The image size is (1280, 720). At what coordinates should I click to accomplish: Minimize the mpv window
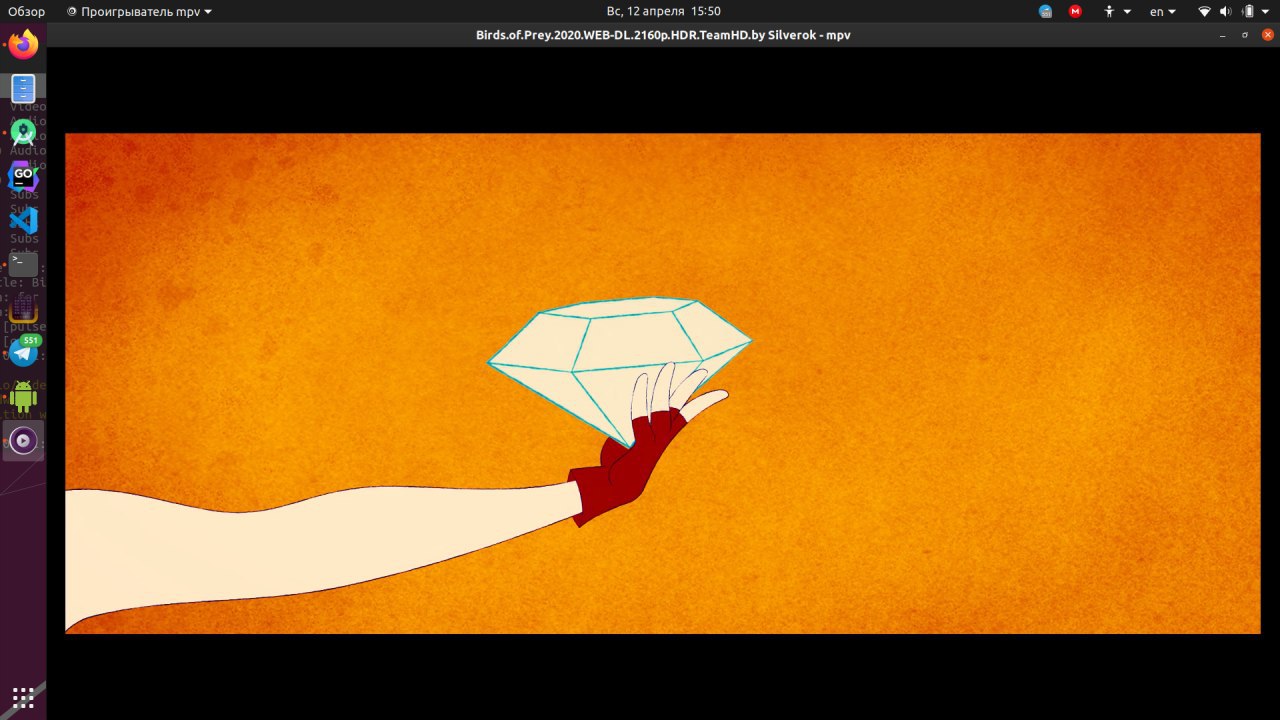1222,35
